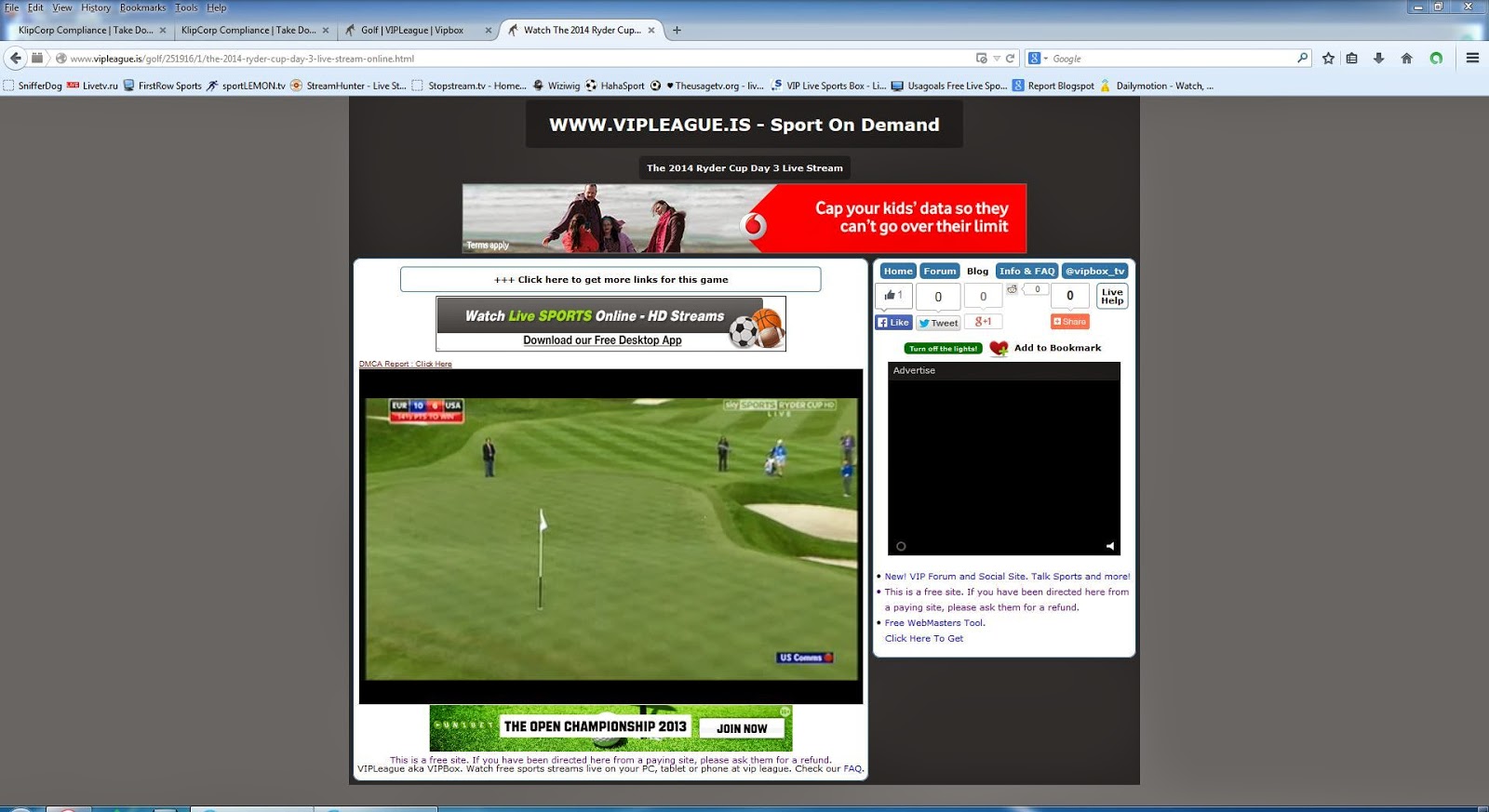
Task: Open the @vipbox_tv link
Action: click(x=1095, y=271)
